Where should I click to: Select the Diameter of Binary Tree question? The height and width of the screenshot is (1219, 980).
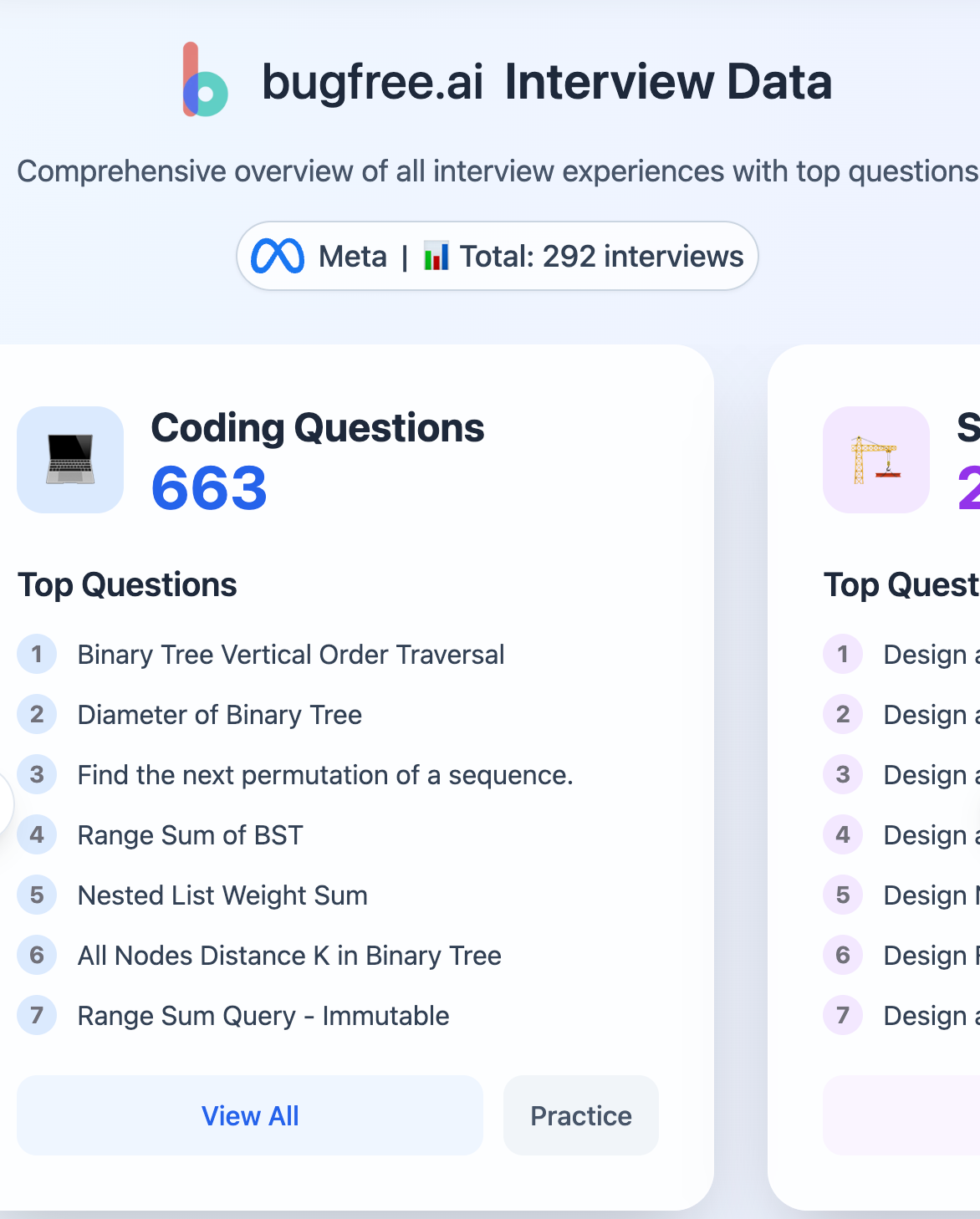pos(219,715)
